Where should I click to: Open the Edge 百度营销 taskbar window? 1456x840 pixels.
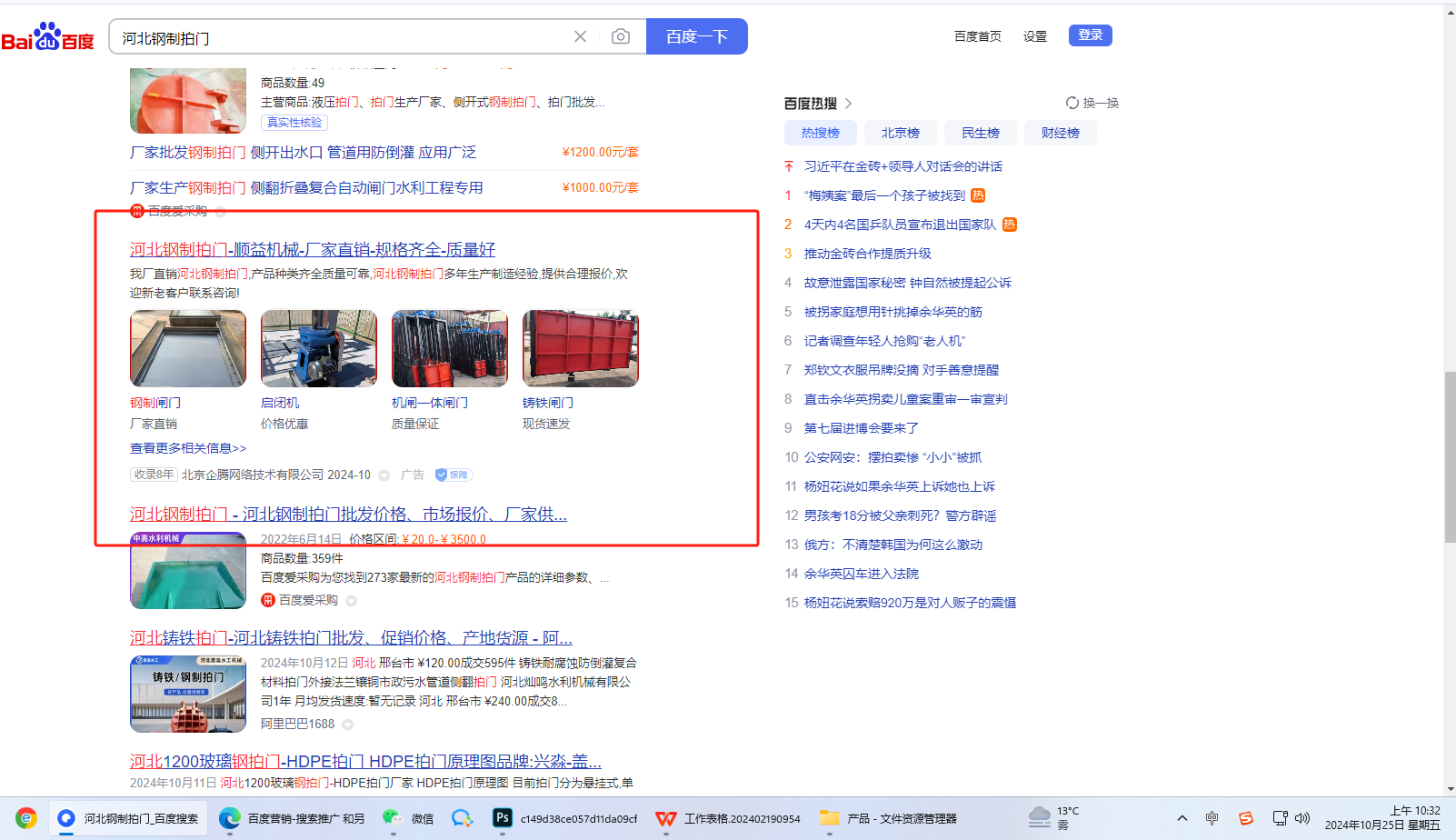(292, 818)
